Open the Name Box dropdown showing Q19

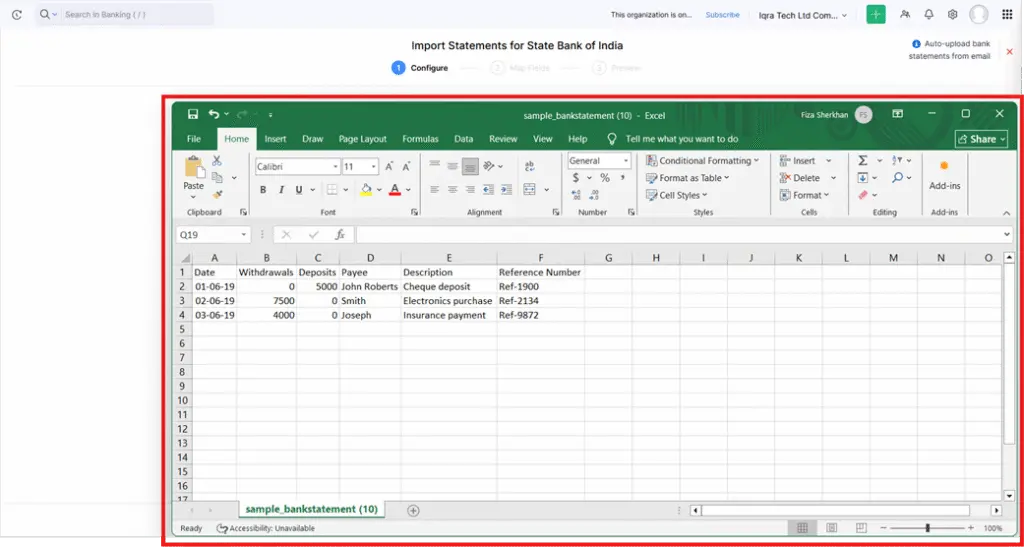244,235
